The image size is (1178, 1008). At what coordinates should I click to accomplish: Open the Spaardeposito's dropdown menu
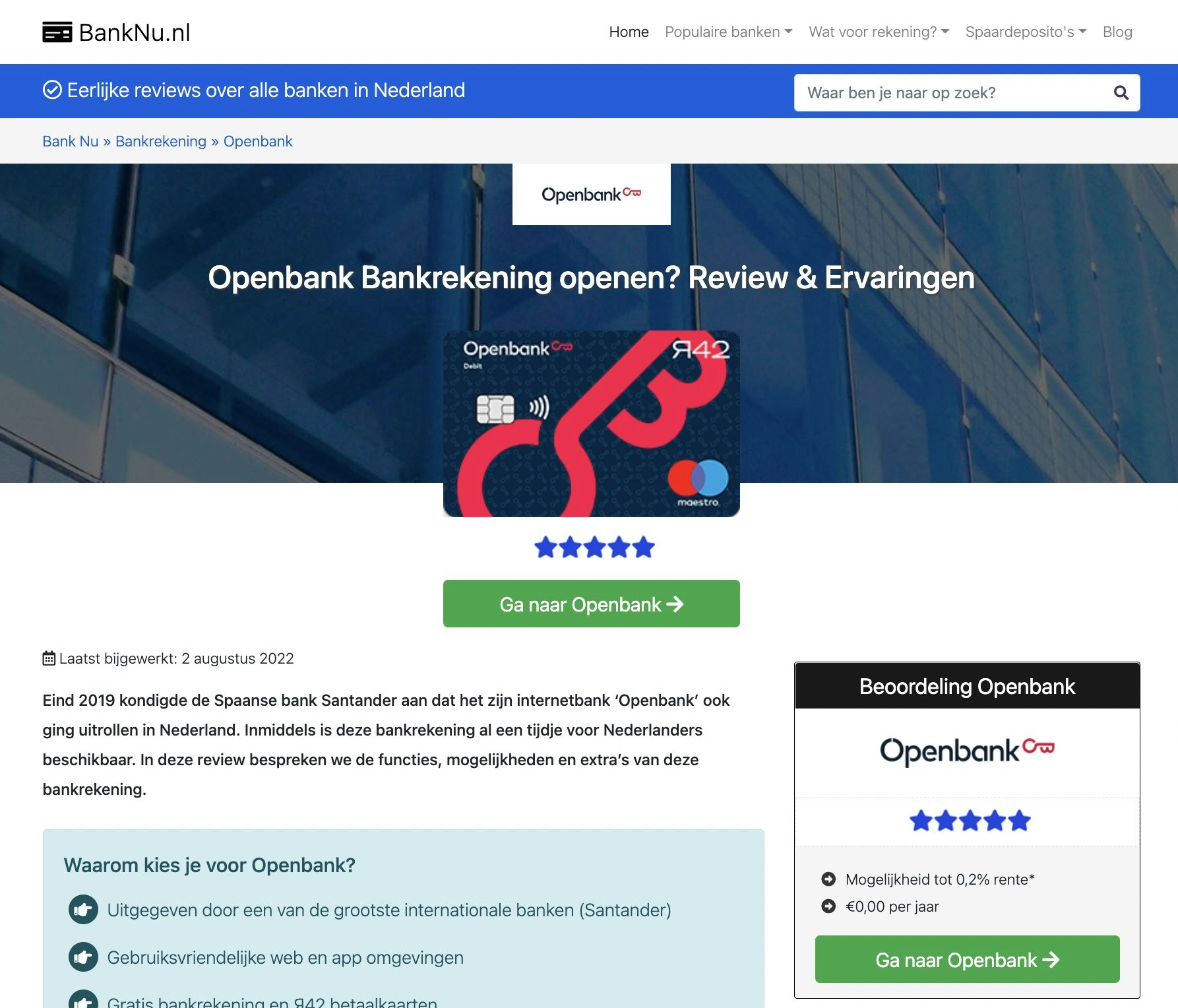(x=1026, y=32)
